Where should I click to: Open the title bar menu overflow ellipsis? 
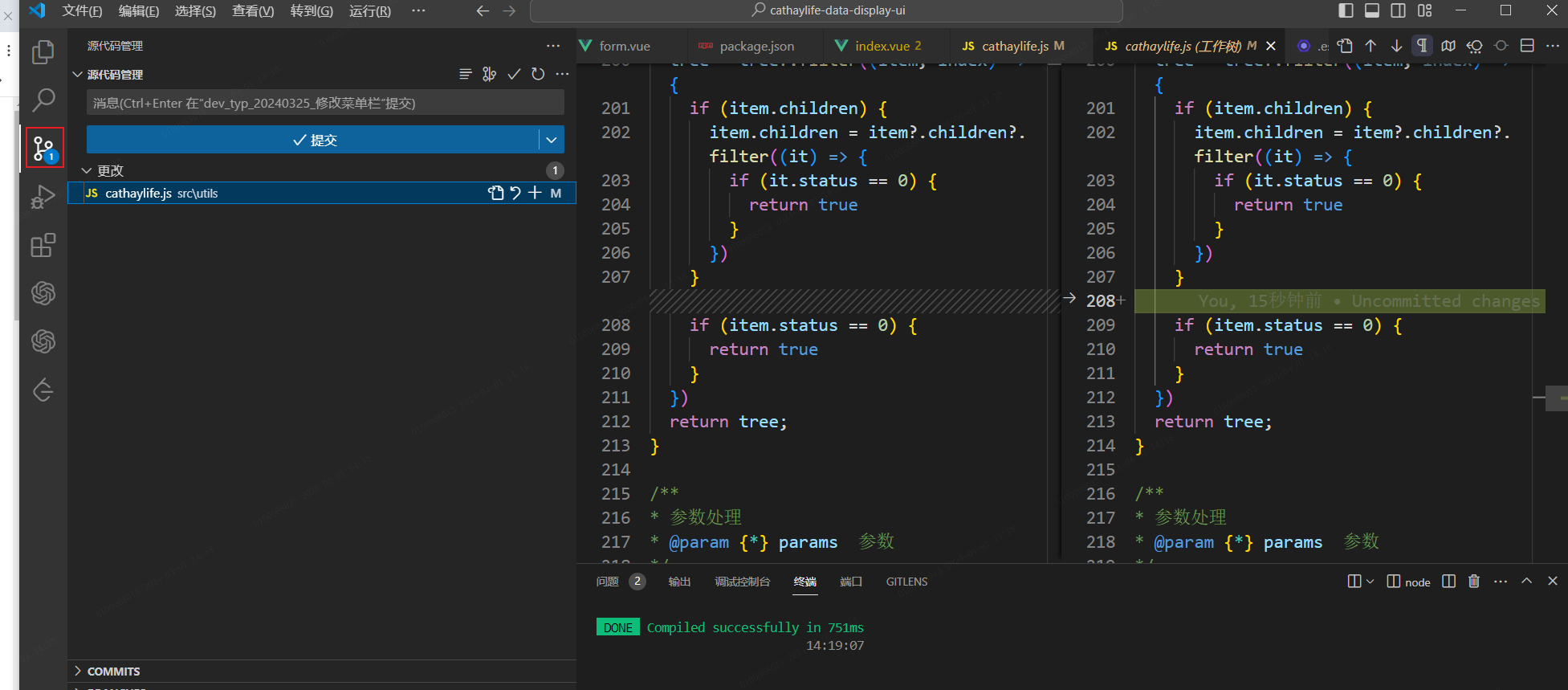pos(418,10)
